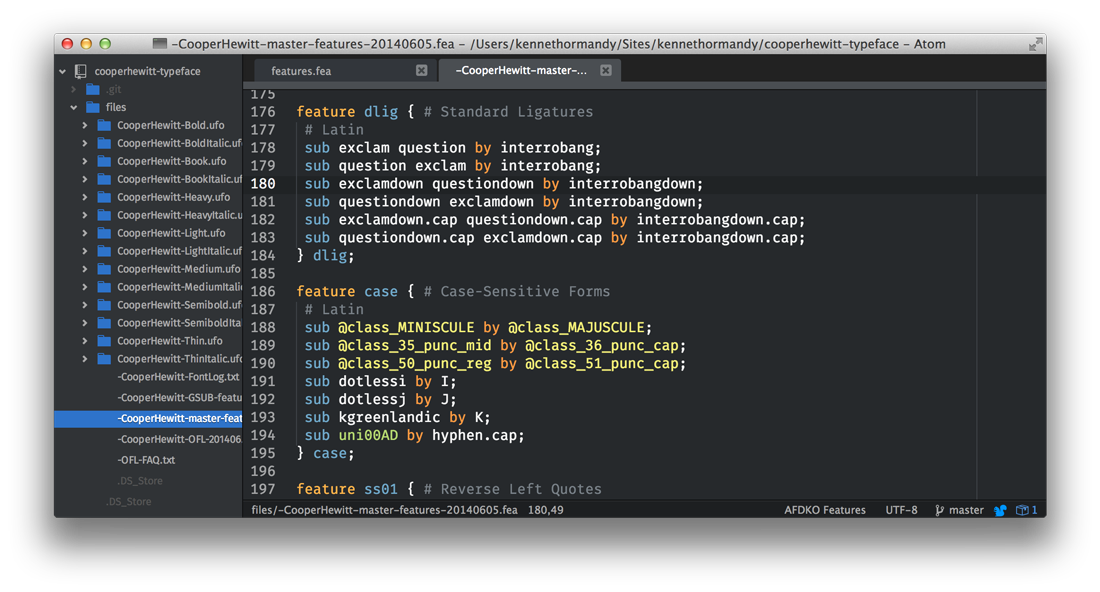Click '@class_MAJUSCULE' on line 188
Screen dimensions: 1100x592
click(x=576, y=328)
